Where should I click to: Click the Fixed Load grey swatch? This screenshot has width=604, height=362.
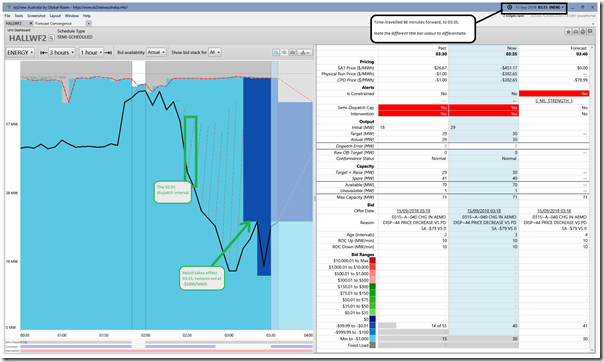click(372, 345)
